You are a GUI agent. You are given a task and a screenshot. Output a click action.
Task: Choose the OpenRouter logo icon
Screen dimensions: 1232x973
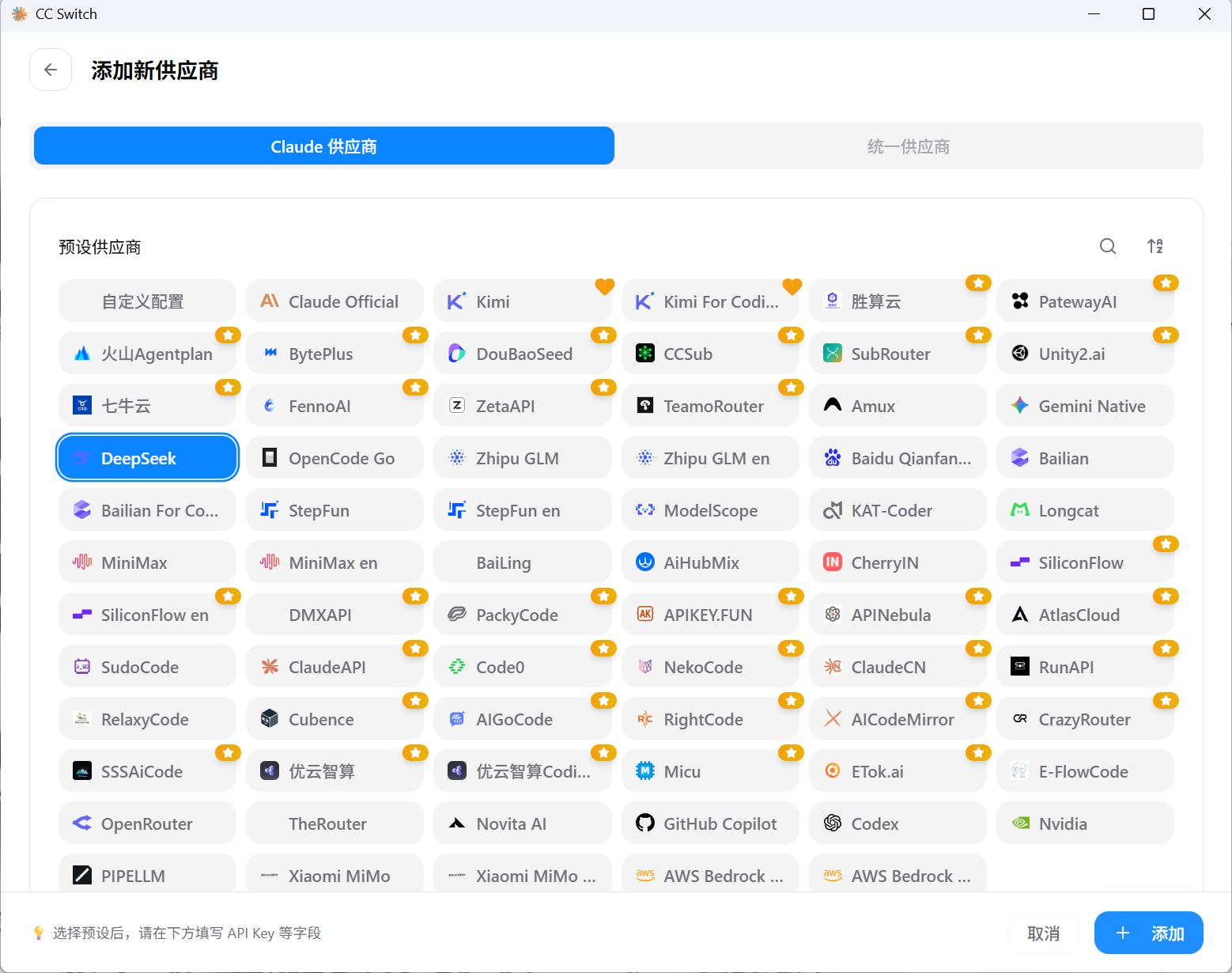[82, 823]
